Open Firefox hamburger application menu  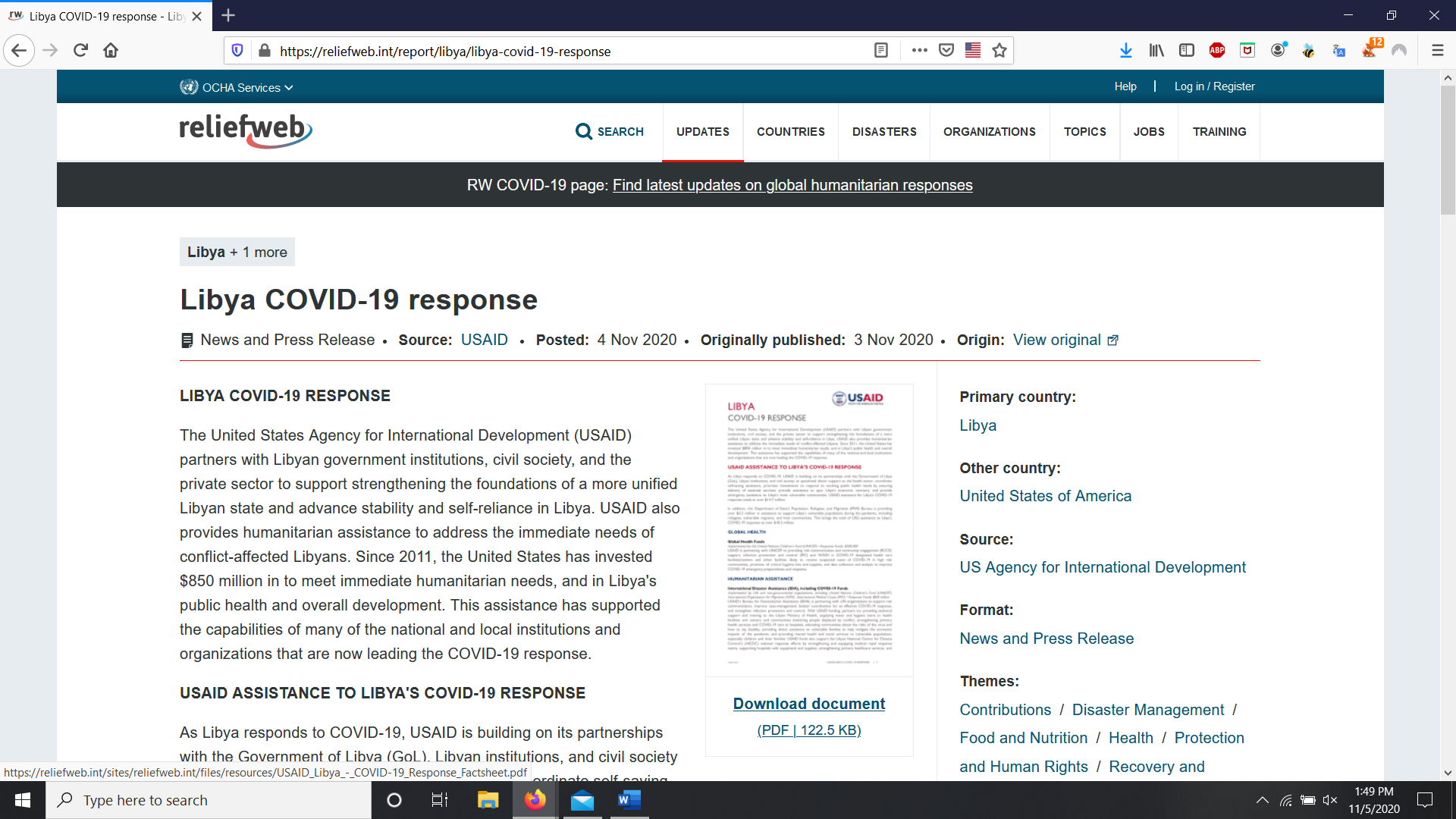coord(1437,51)
